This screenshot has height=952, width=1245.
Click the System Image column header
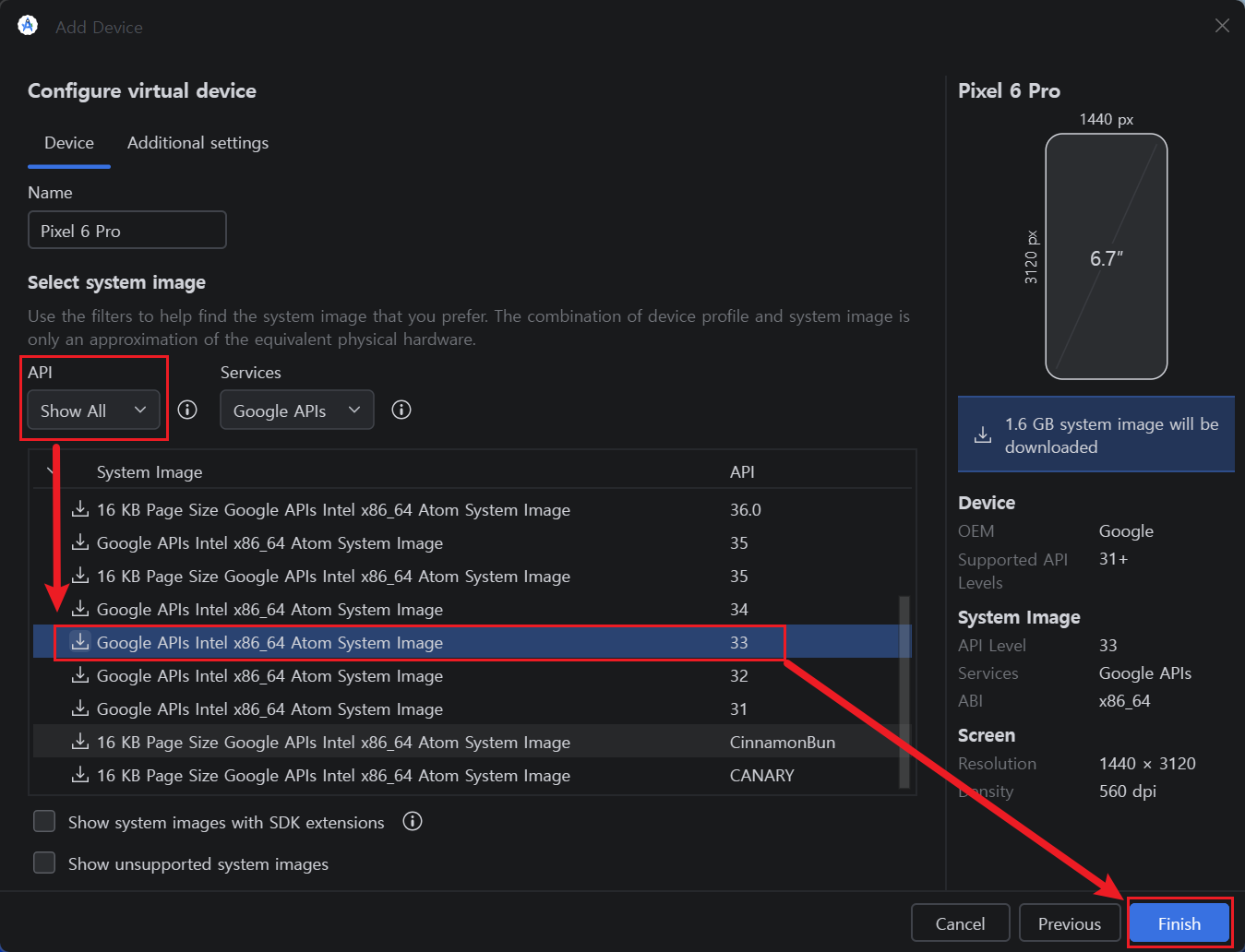point(150,471)
